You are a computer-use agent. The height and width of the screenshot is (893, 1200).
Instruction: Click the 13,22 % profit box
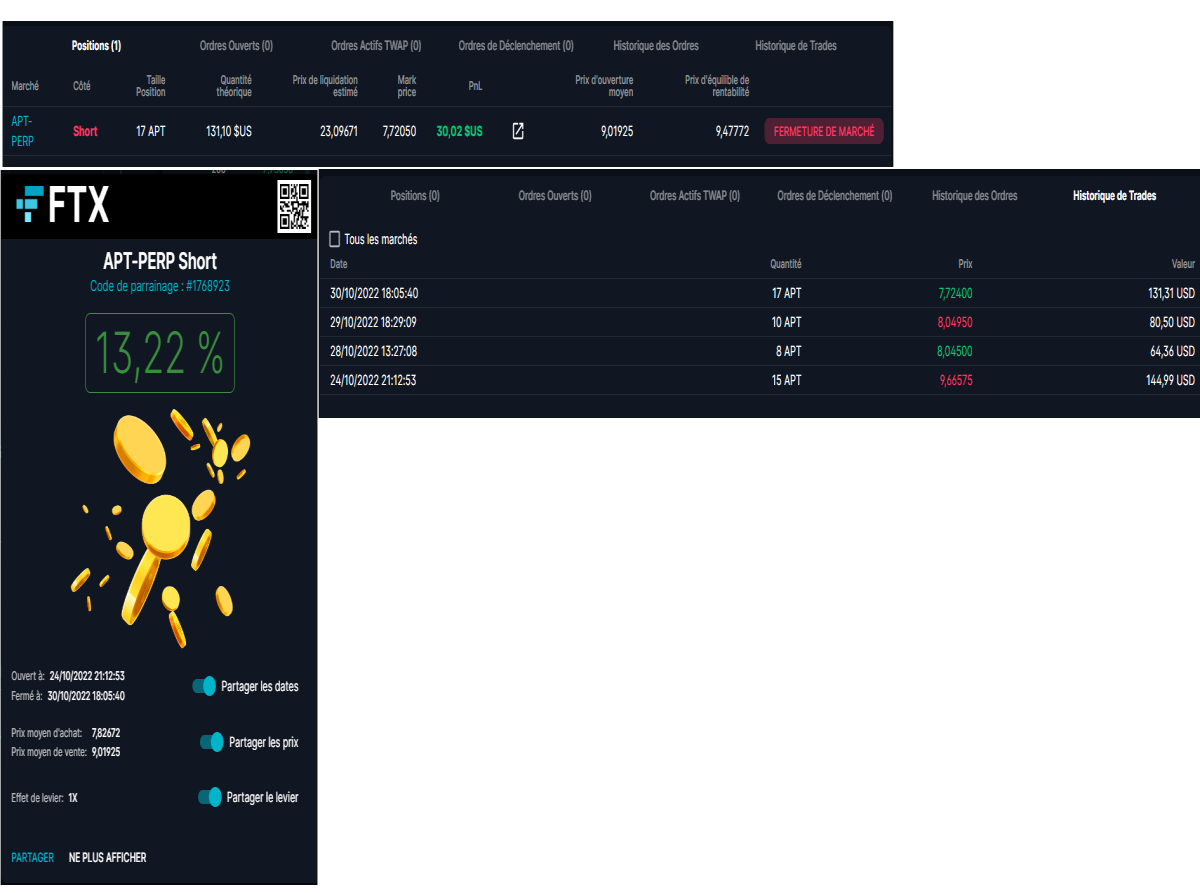point(160,353)
